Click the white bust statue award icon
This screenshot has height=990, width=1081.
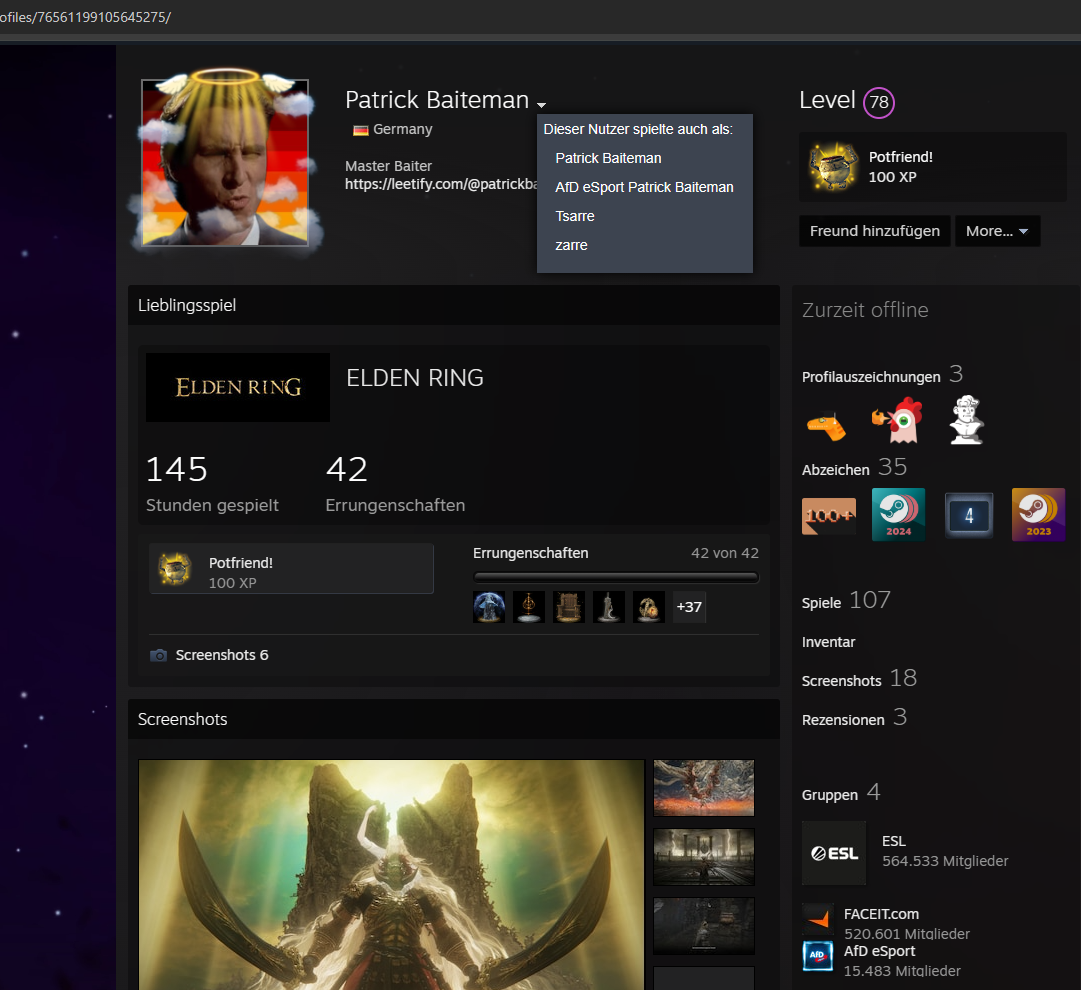(965, 420)
